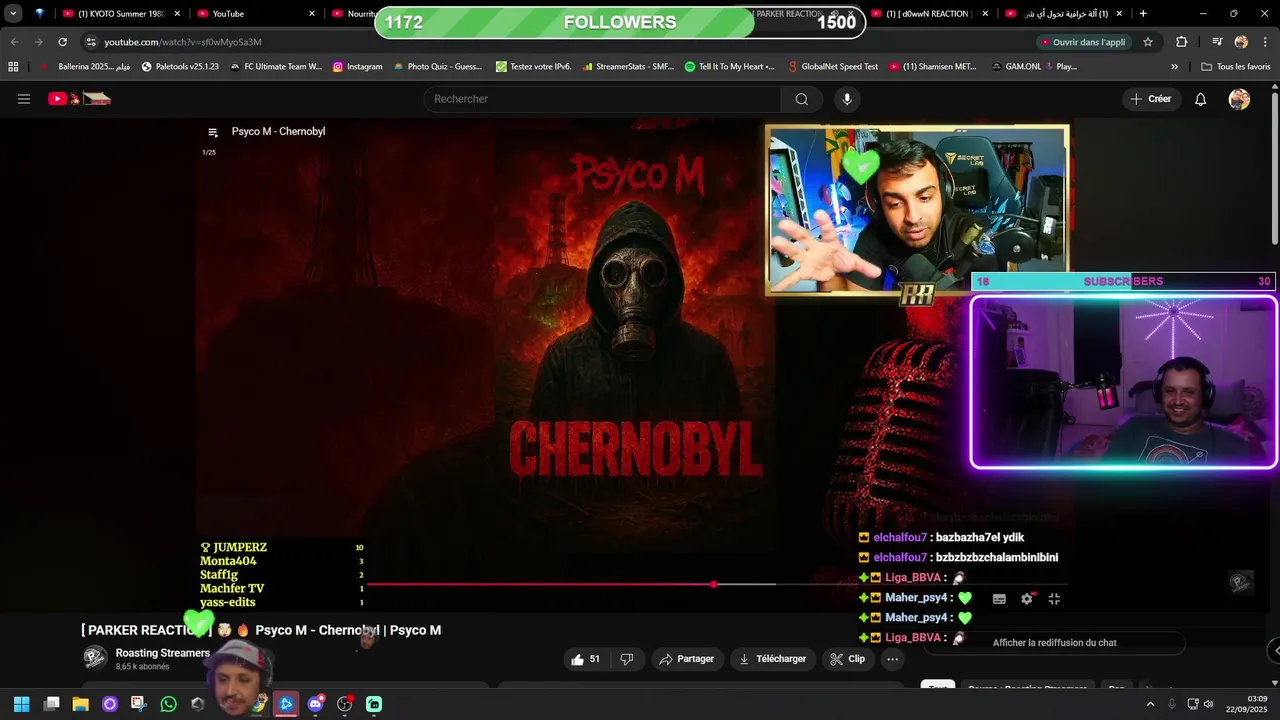Open the Paletools v25.1.23 bookmark
Screen dimensions: 1280x720
coord(180,67)
